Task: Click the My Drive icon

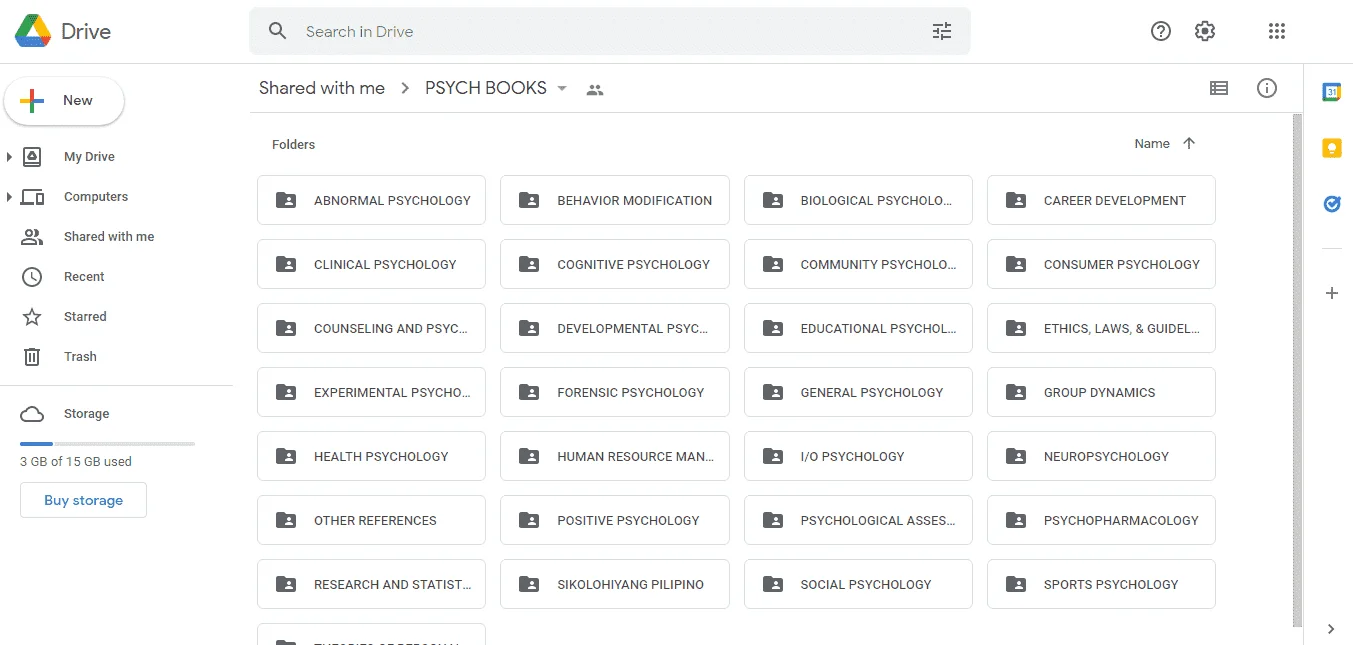Action: coord(32,157)
